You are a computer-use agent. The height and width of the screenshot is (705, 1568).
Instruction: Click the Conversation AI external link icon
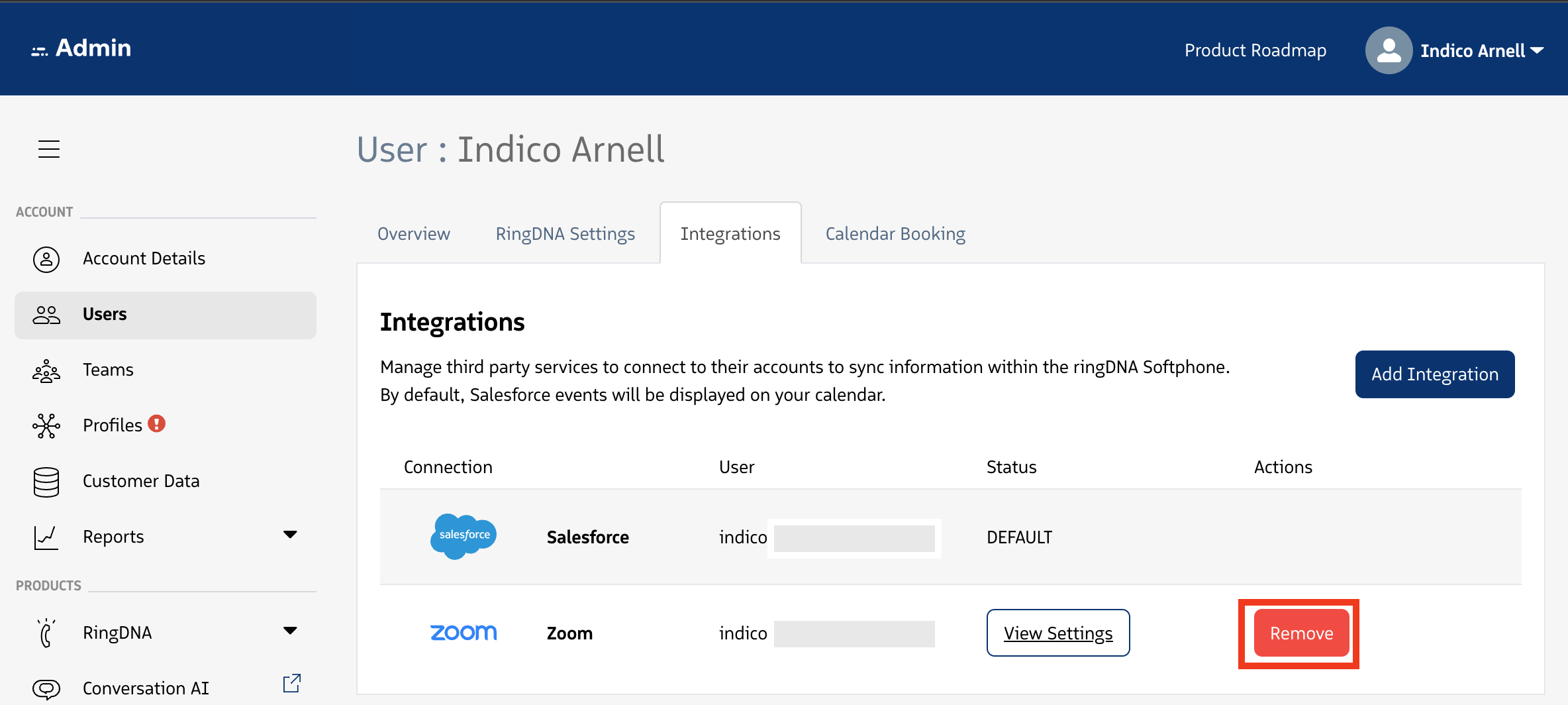coord(291,683)
